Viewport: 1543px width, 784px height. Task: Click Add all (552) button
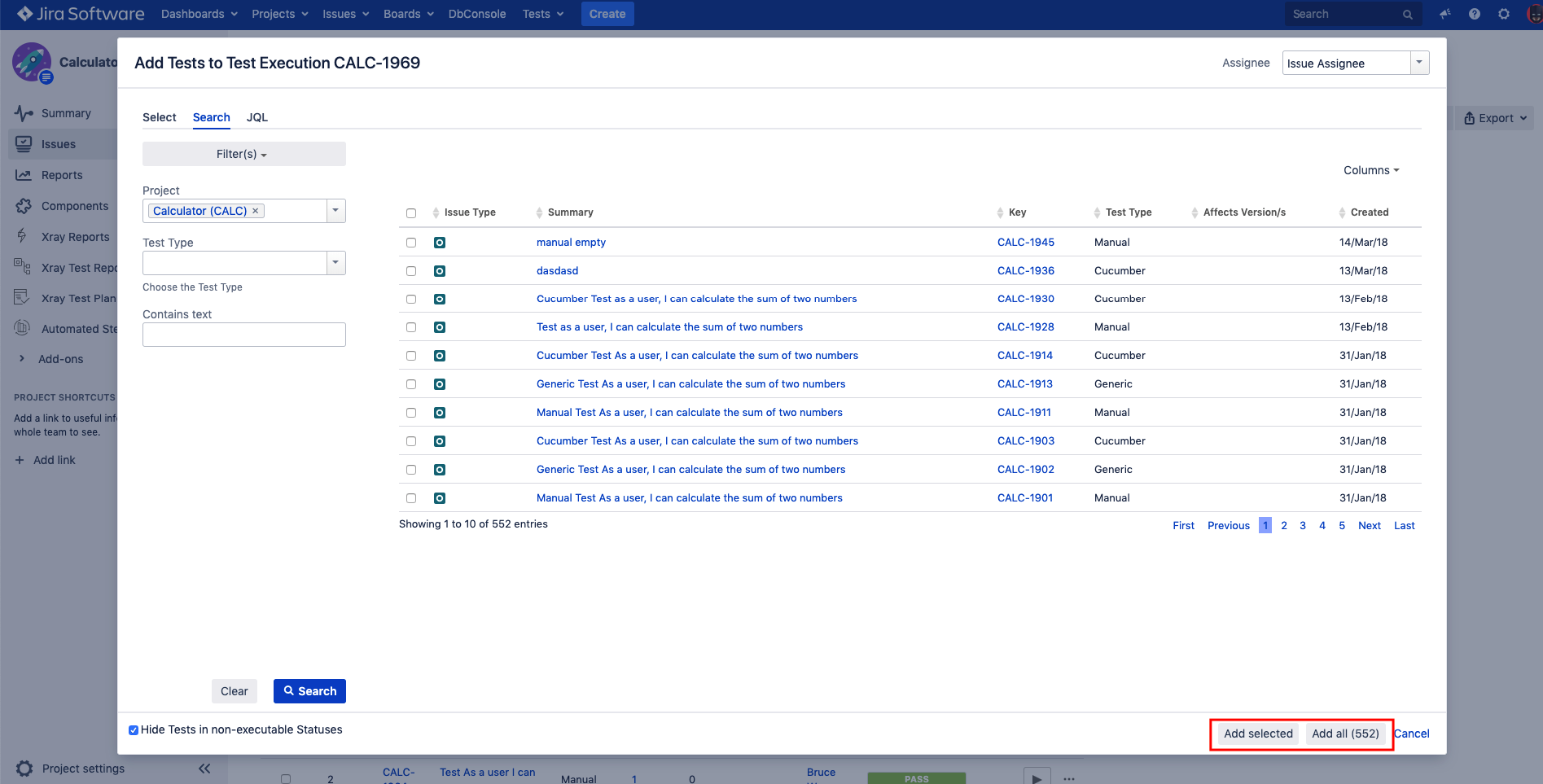coord(1345,734)
